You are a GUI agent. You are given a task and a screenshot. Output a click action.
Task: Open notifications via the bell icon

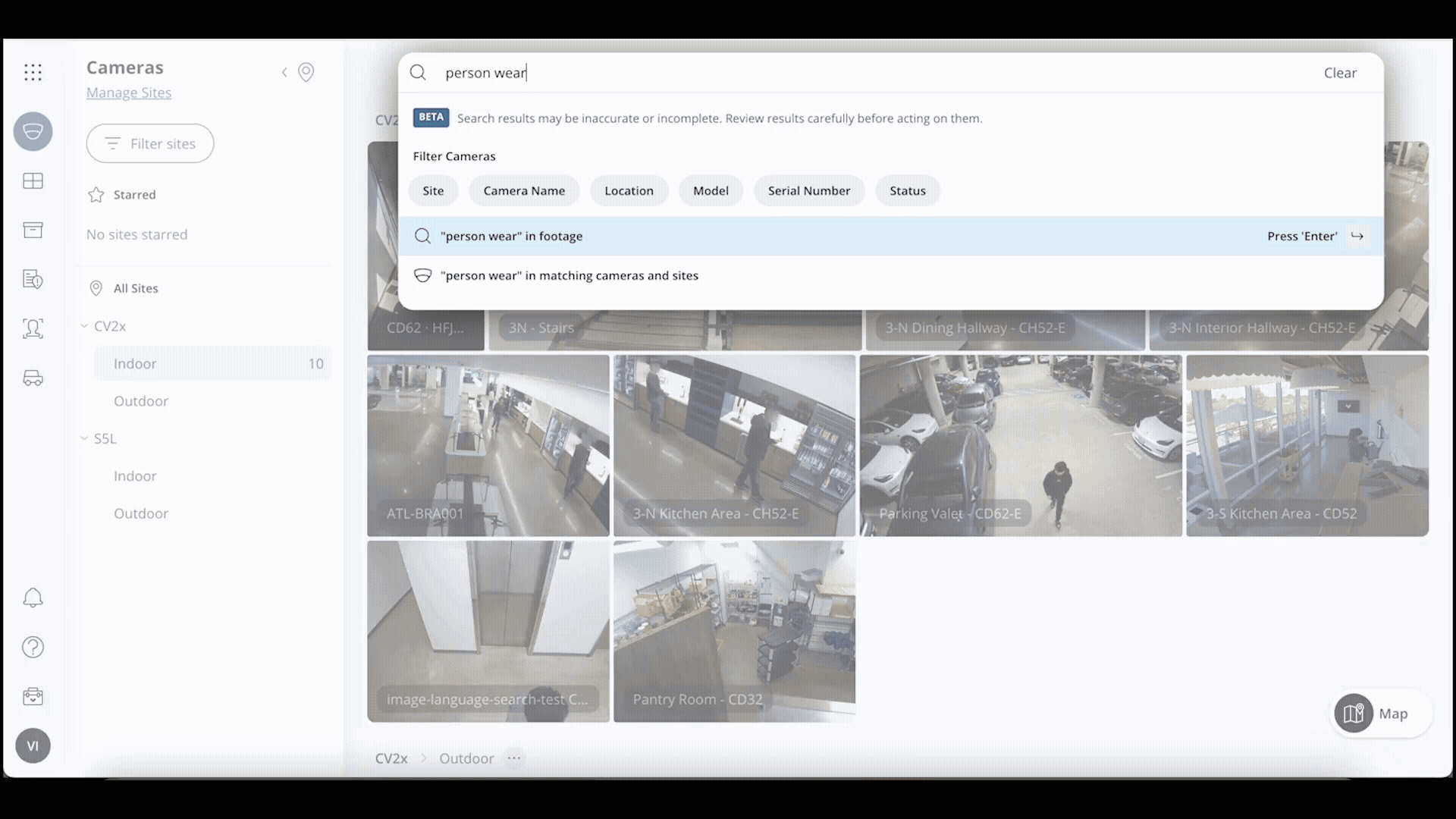(x=33, y=598)
